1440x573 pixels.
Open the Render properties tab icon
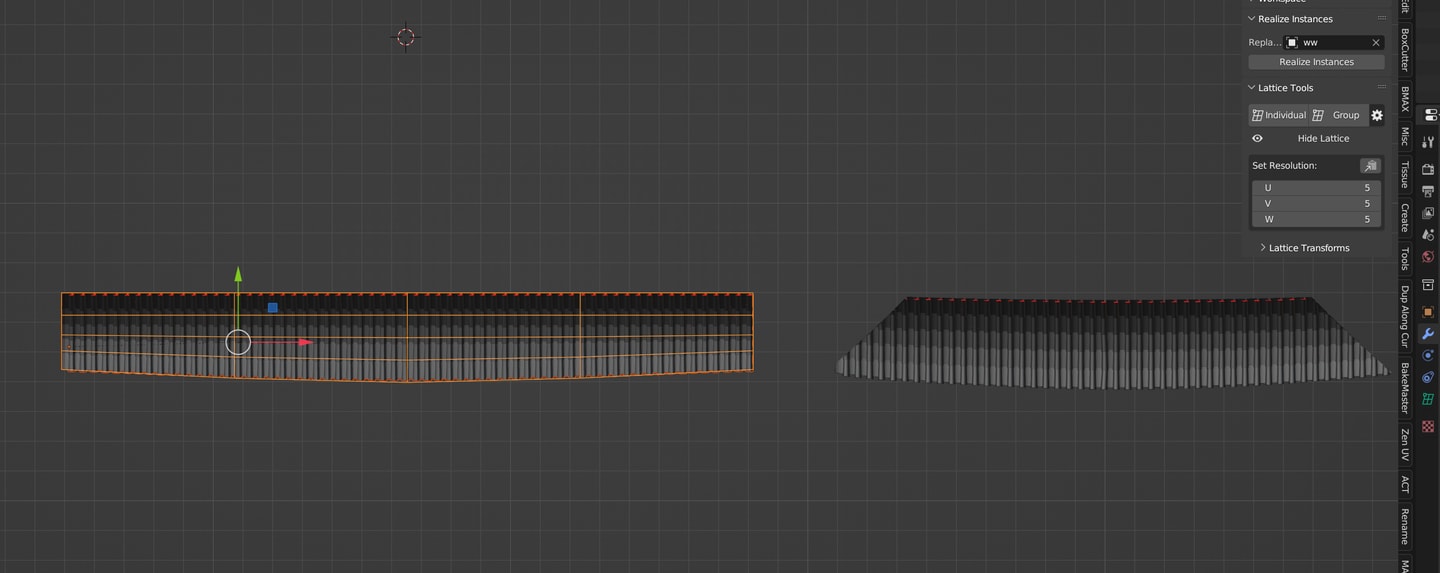[1428, 169]
